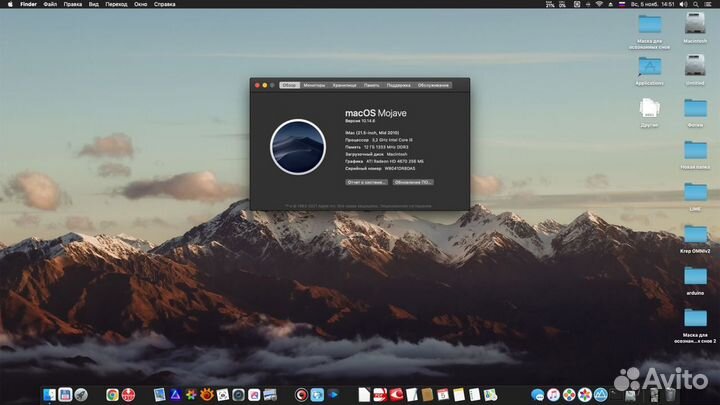This screenshot has width=720, height=405.
Task: Launch iTunes music icon in Dock
Action: (x=553, y=394)
